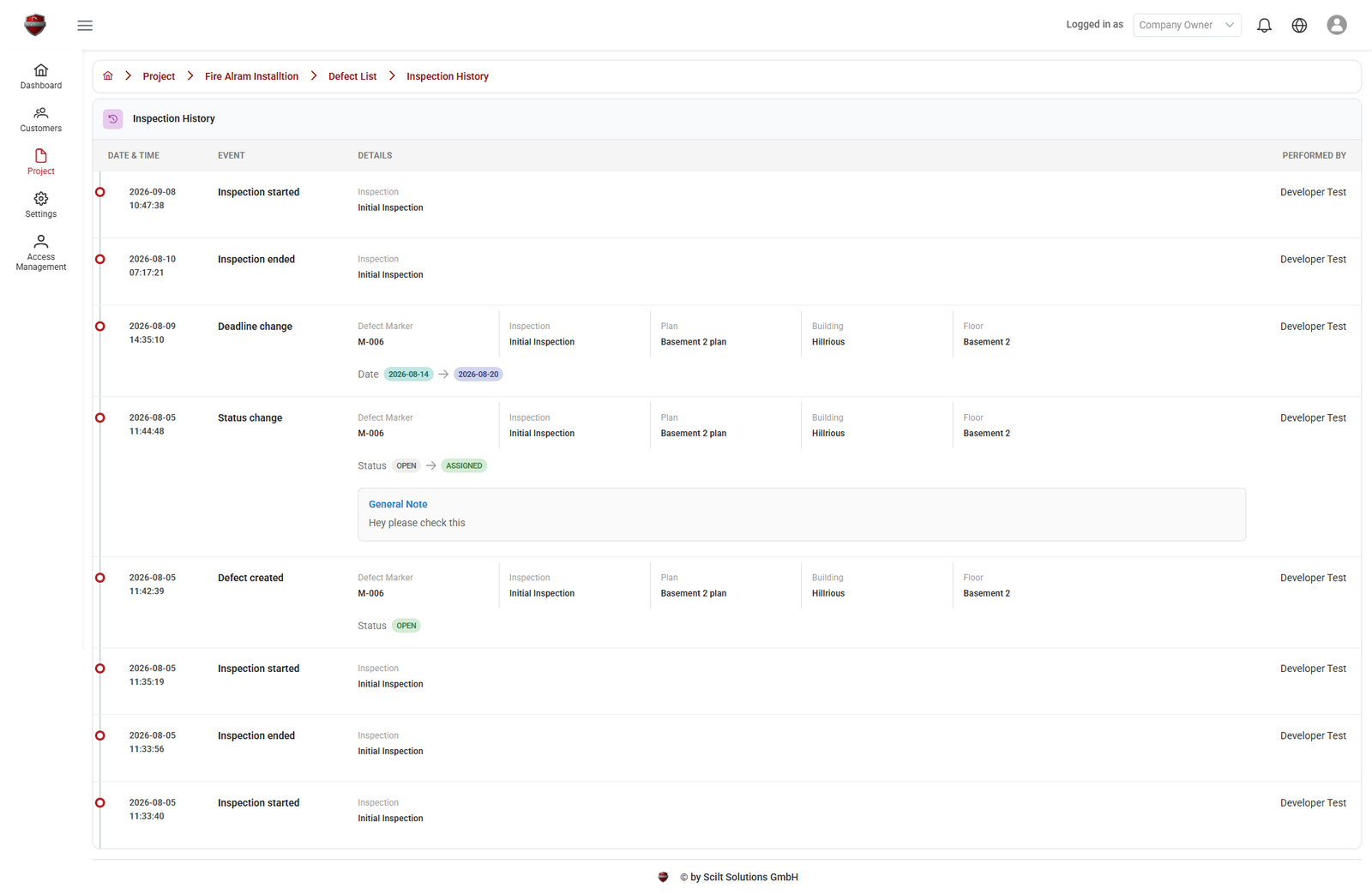Click Inspection History breadcrumb
The width and height of the screenshot is (1372, 894).
(448, 76)
